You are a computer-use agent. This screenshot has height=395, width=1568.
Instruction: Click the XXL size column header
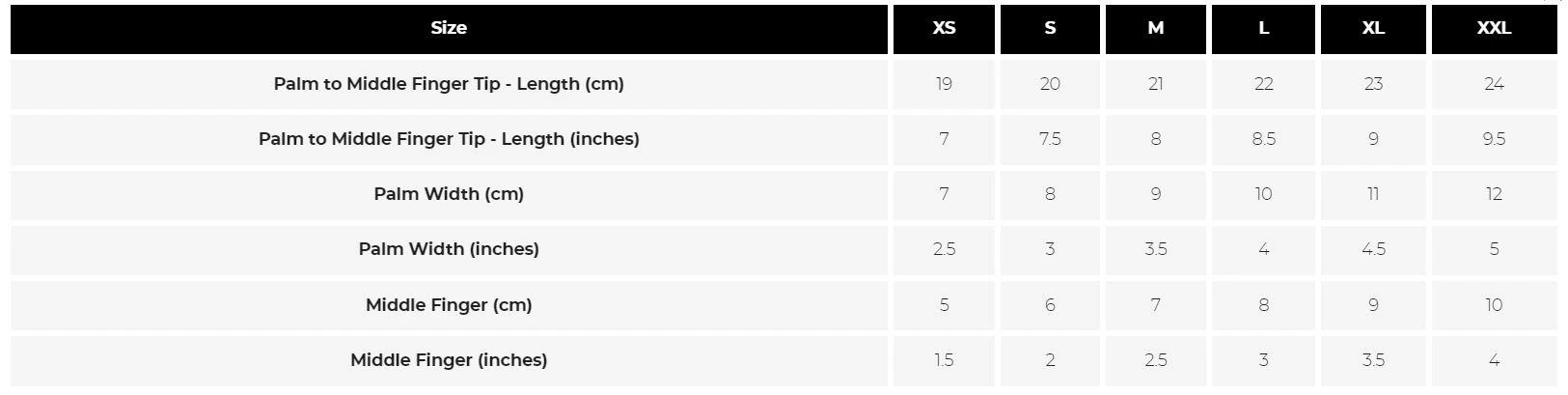[x=1494, y=28]
